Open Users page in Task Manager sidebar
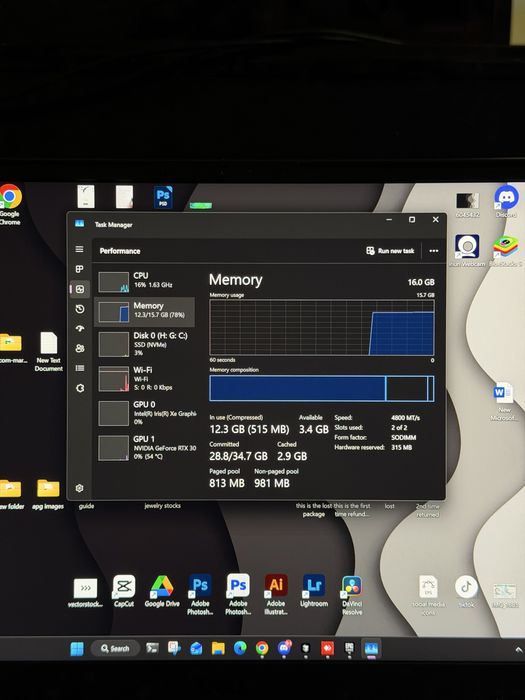This screenshot has height=700, width=525. click(x=80, y=348)
